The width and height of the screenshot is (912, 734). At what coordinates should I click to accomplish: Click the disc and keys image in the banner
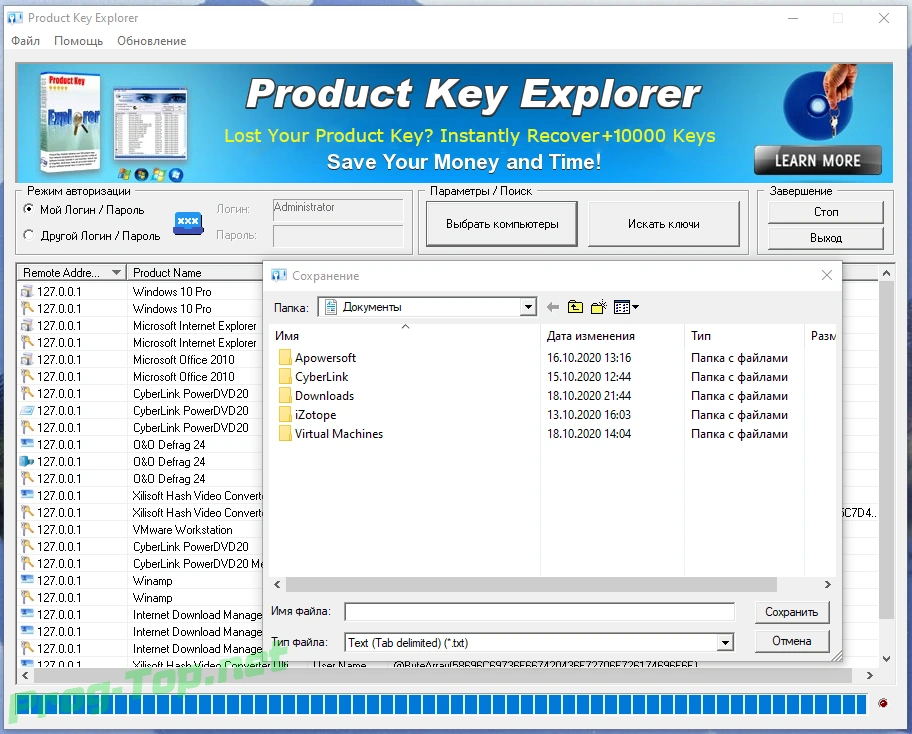point(821,102)
